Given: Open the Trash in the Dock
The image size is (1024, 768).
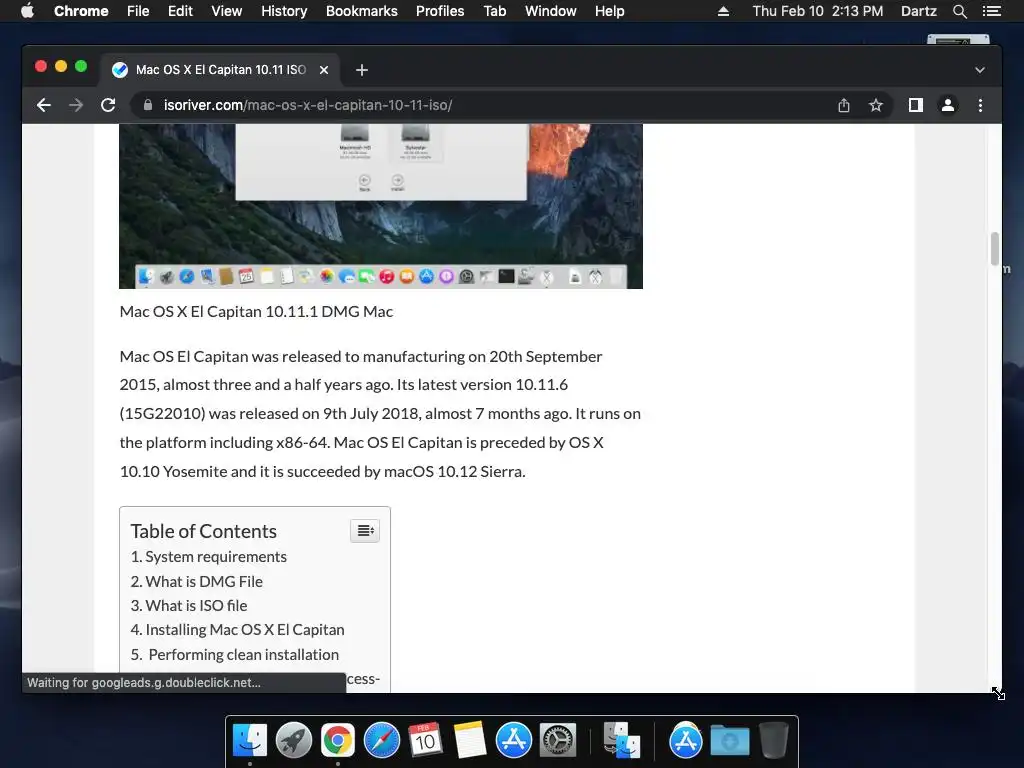Looking at the screenshot, I should click(x=774, y=740).
